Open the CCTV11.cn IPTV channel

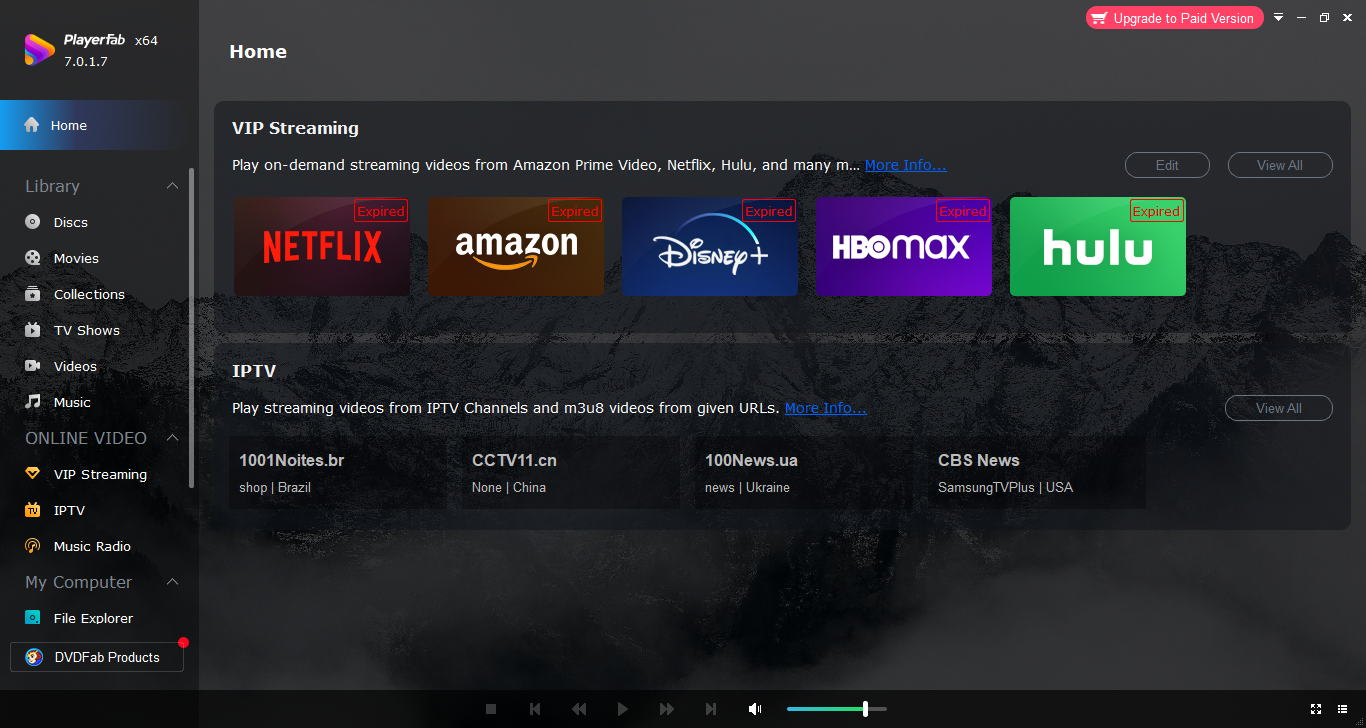pyautogui.click(x=571, y=473)
